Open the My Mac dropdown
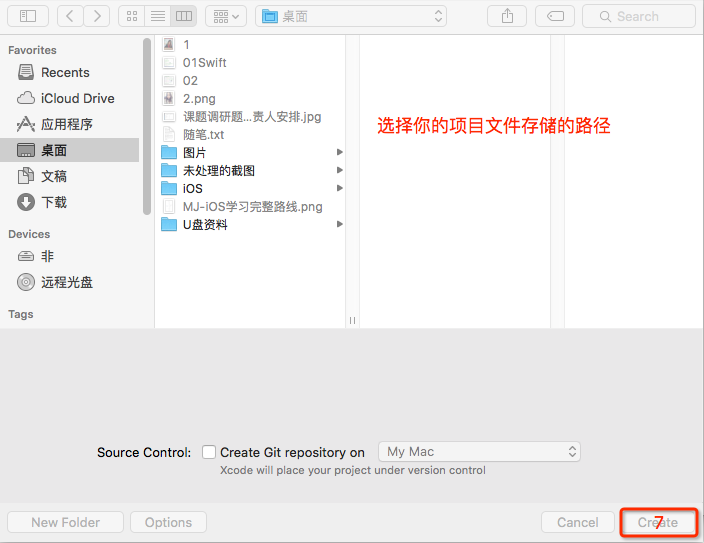The width and height of the screenshot is (704, 543). [x=479, y=451]
